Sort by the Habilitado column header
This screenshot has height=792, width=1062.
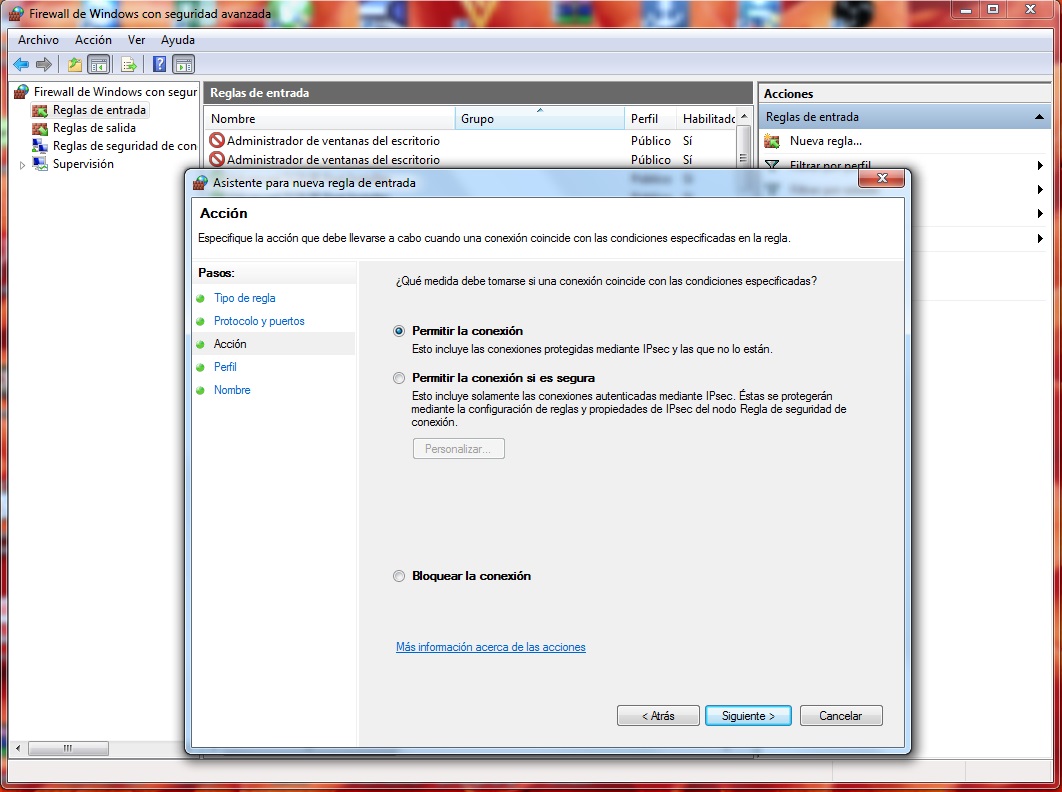tap(706, 119)
